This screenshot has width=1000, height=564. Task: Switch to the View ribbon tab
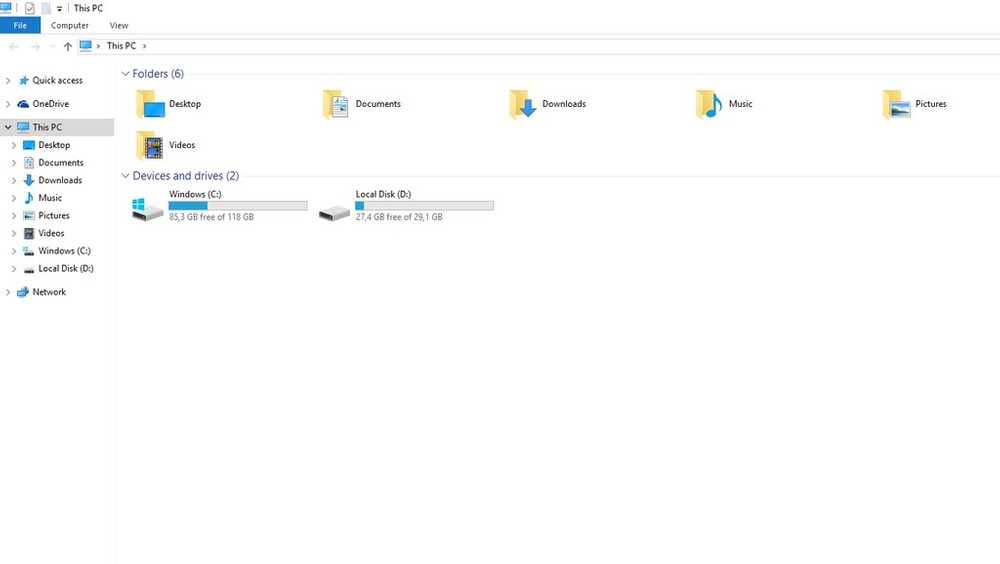pyautogui.click(x=119, y=26)
